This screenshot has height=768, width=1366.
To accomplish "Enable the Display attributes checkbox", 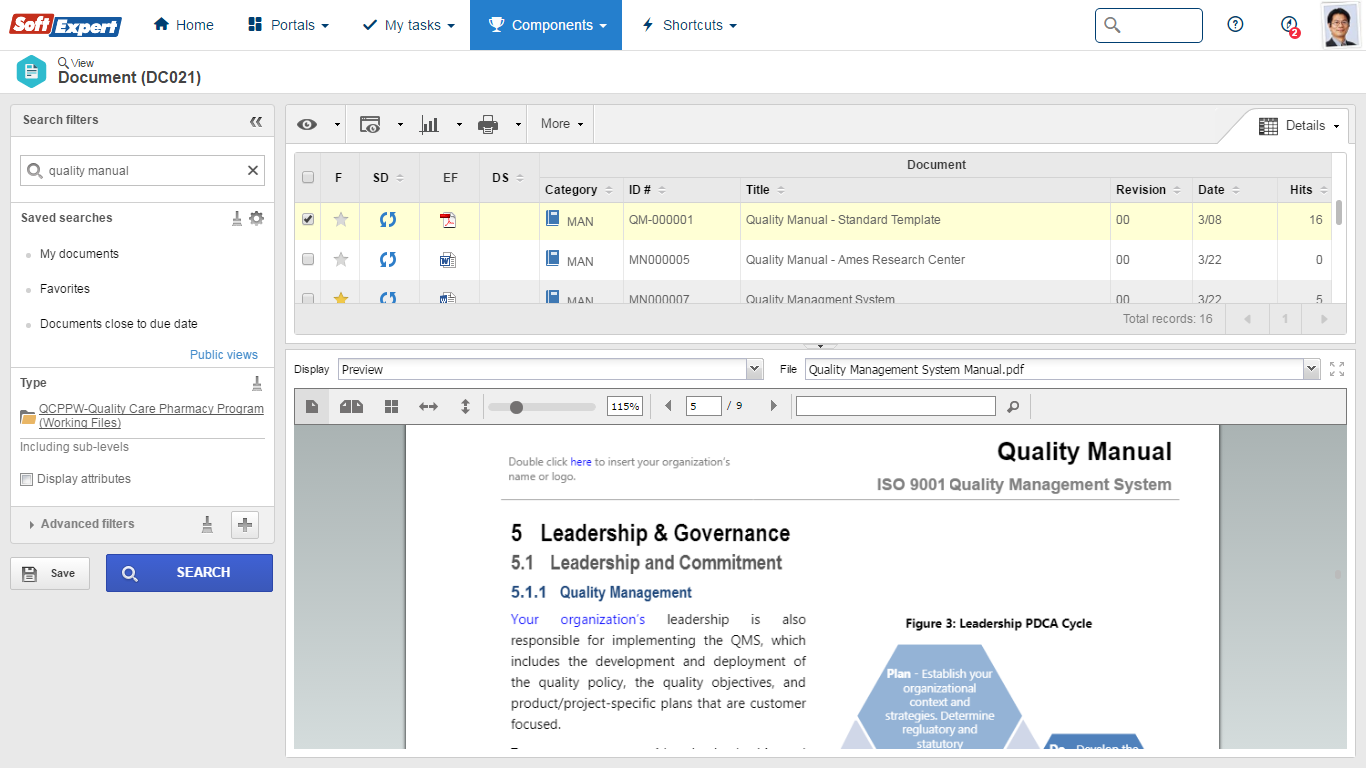I will click(27, 479).
